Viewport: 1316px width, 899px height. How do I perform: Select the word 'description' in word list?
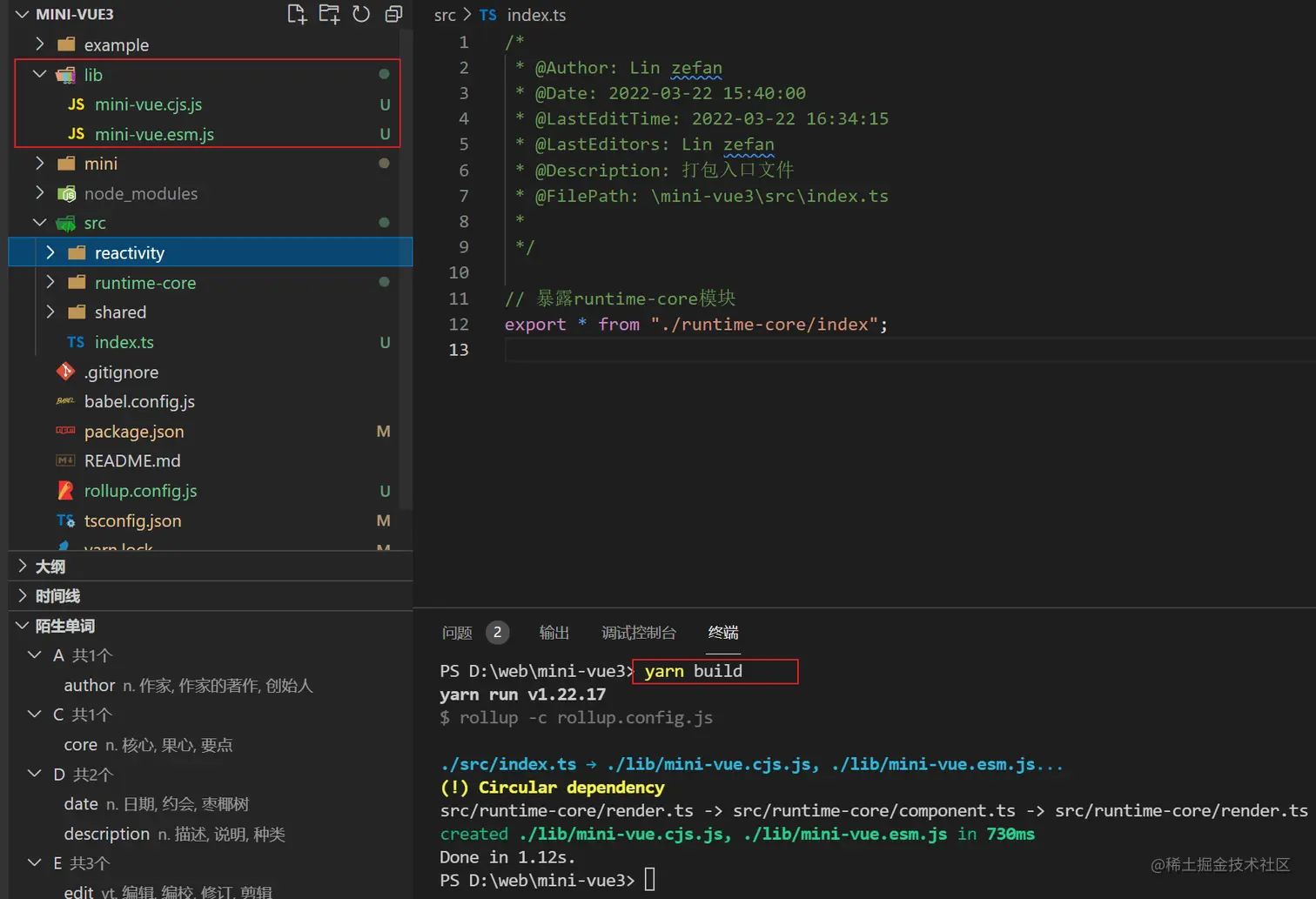[x=106, y=834]
